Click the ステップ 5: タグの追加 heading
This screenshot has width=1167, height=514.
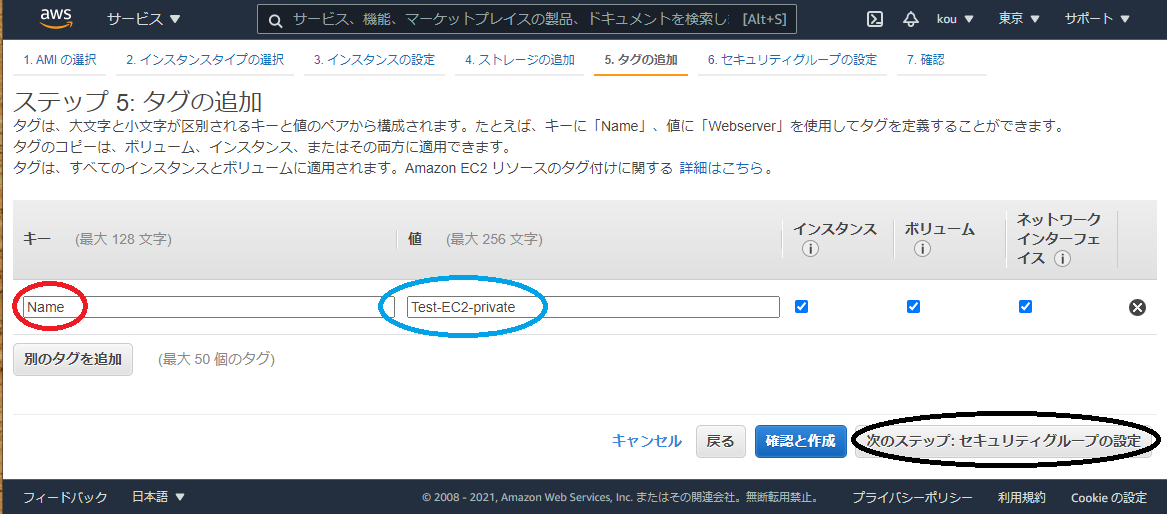[138, 102]
